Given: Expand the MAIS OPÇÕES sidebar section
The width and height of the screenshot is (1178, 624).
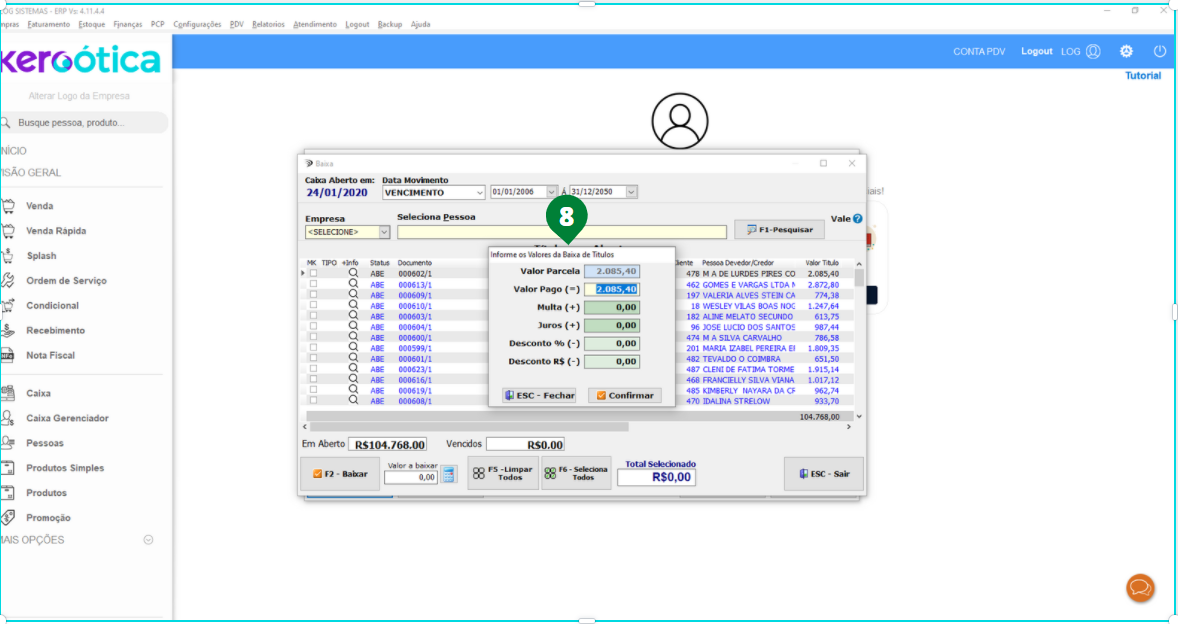Looking at the screenshot, I should [148, 540].
